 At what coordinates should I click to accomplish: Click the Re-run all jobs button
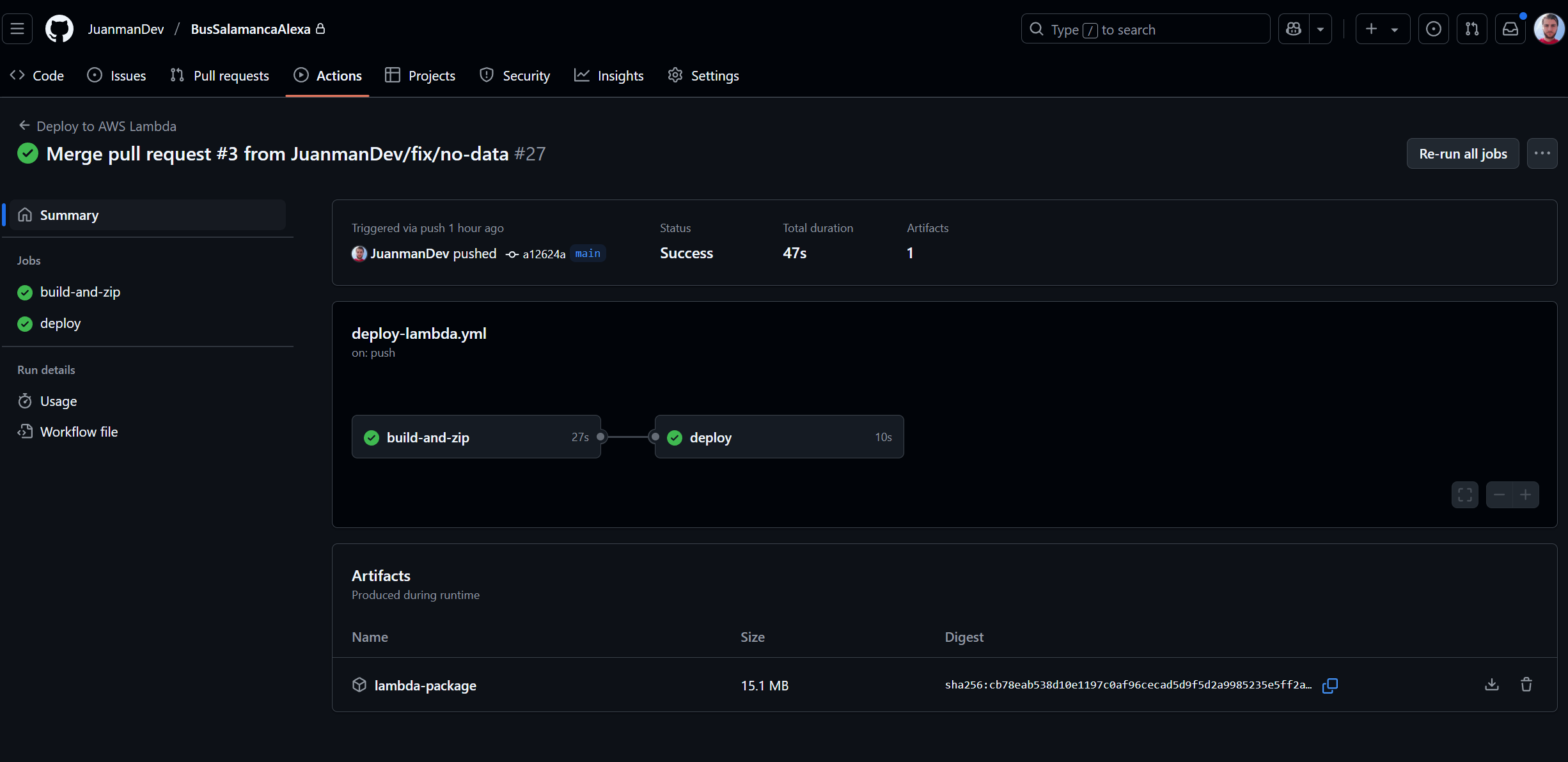coord(1462,153)
